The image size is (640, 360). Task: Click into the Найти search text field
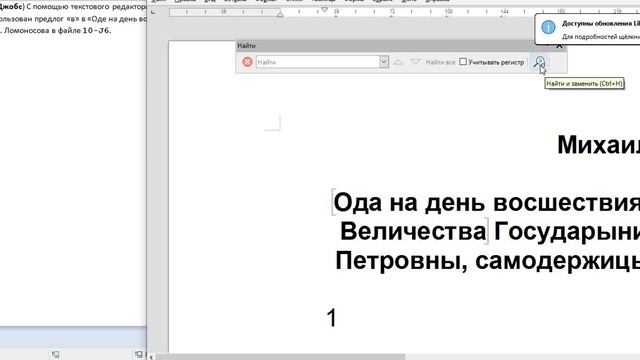(318, 62)
